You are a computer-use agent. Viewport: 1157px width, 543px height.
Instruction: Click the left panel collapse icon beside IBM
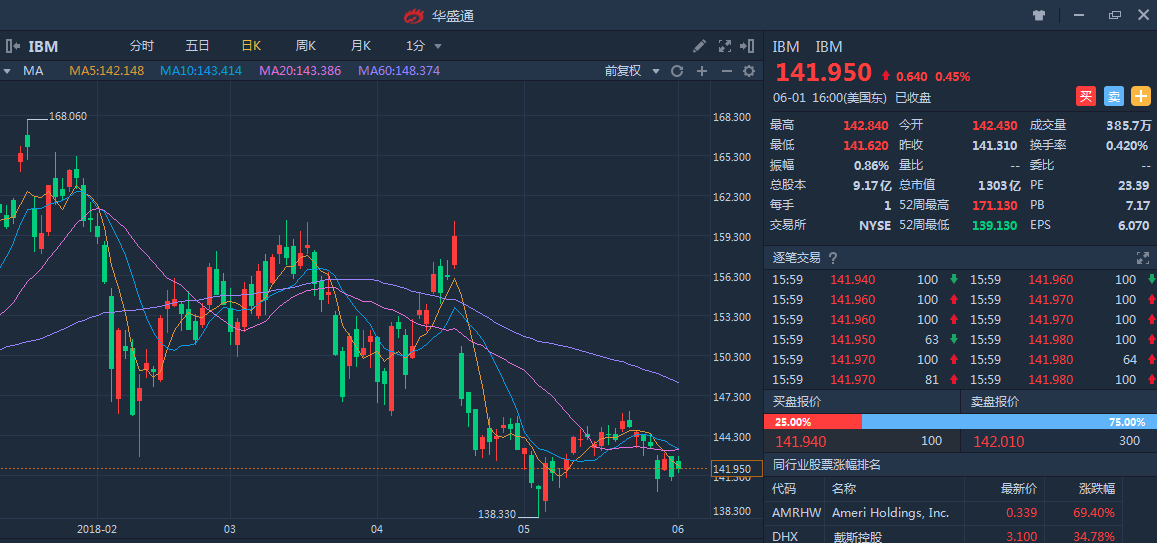(x=13, y=46)
